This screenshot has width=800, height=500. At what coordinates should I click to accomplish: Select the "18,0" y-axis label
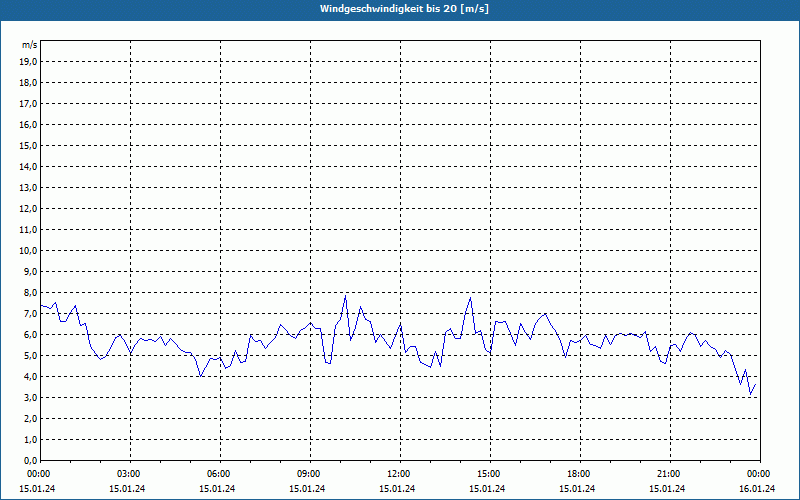click(x=28, y=83)
